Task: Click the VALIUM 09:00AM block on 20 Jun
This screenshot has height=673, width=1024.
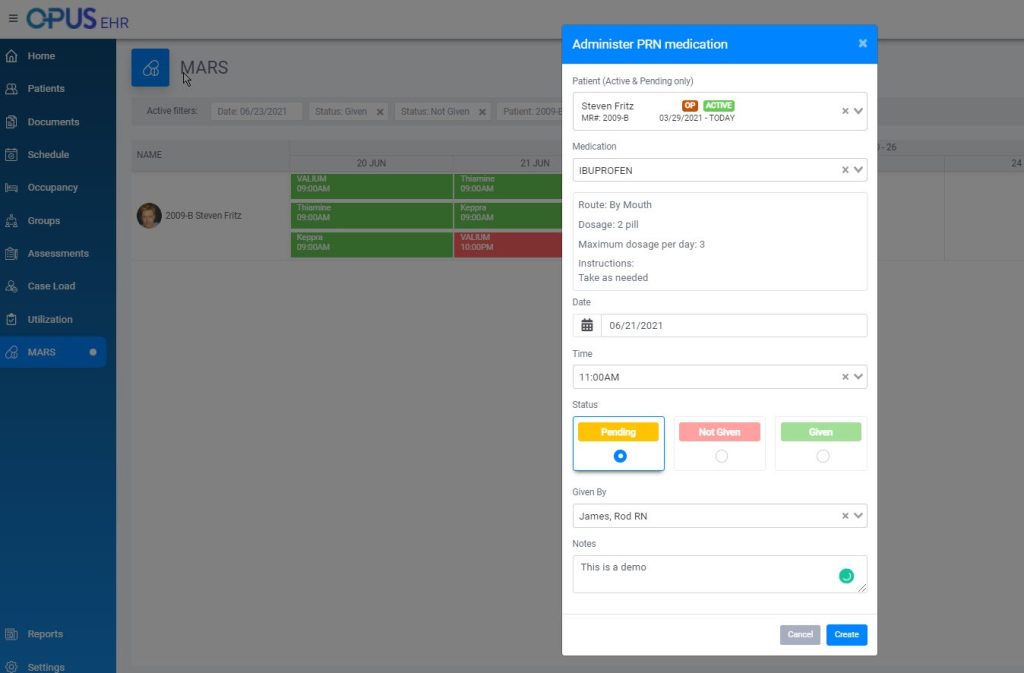Action: pyautogui.click(x=372, y=186)
